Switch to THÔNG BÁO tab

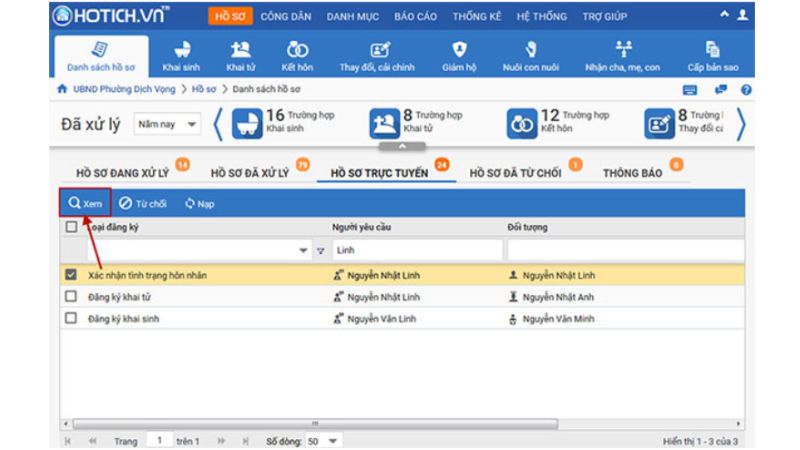click(633, 173)
